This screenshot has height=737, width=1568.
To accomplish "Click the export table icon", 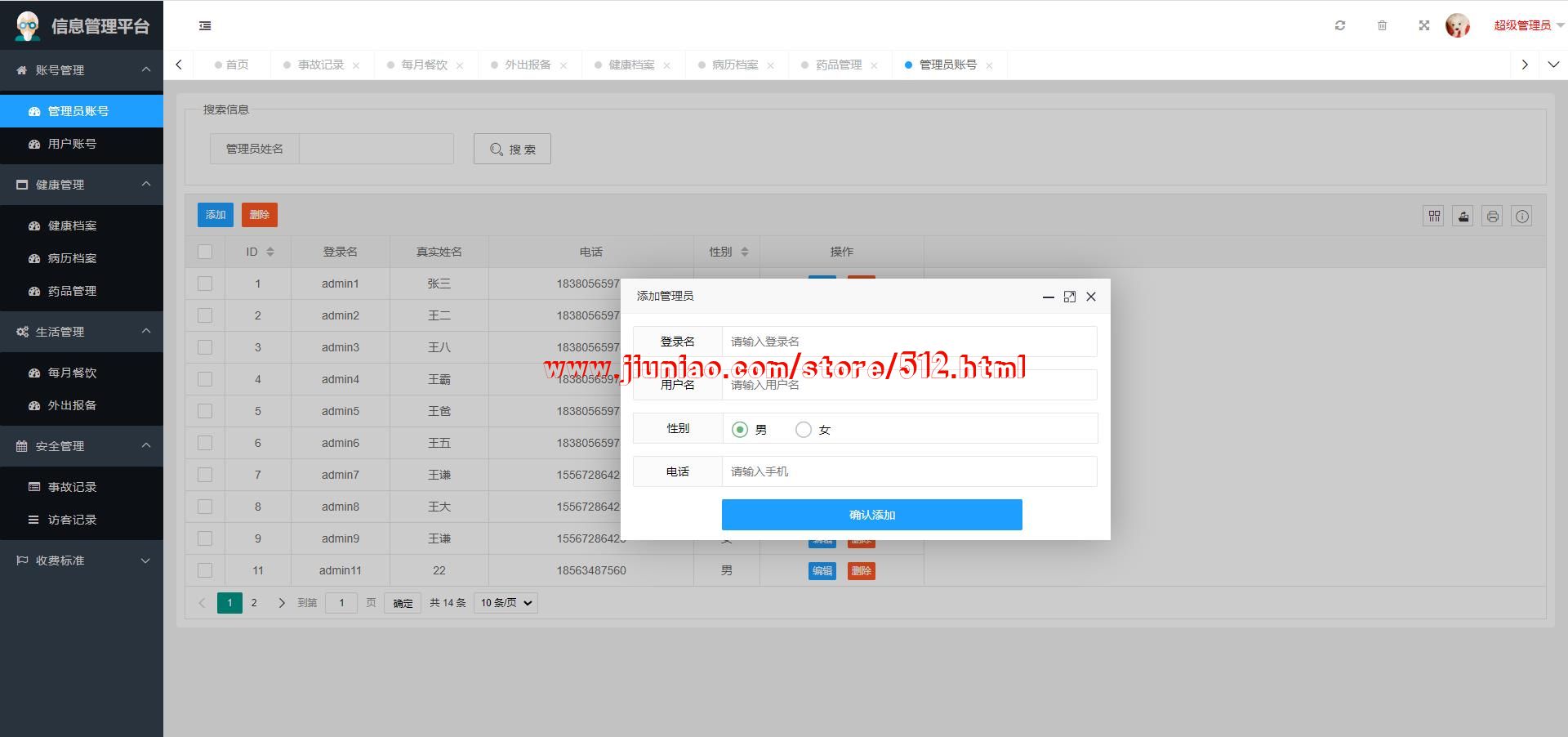I will pyautogui.click(x=1463, y=216).
